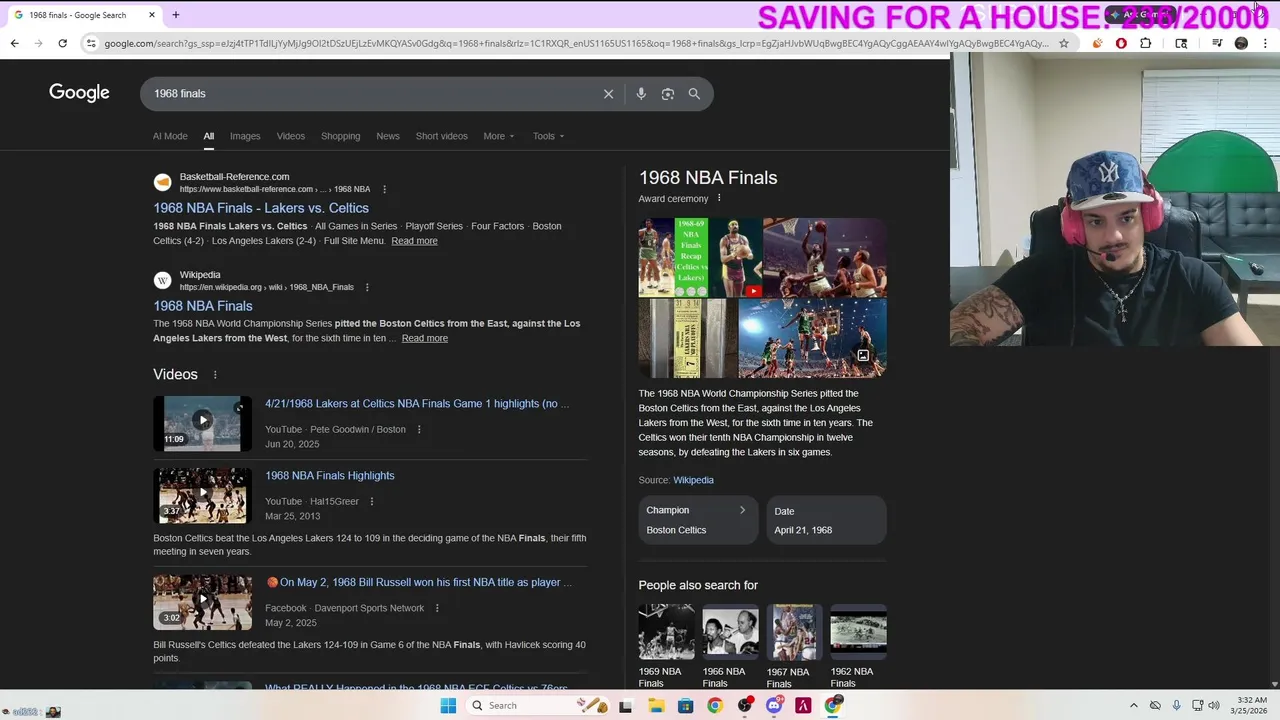Click Read more under Wikipedia snippet
Screen dimensions: 1280x720
[425, 338]
